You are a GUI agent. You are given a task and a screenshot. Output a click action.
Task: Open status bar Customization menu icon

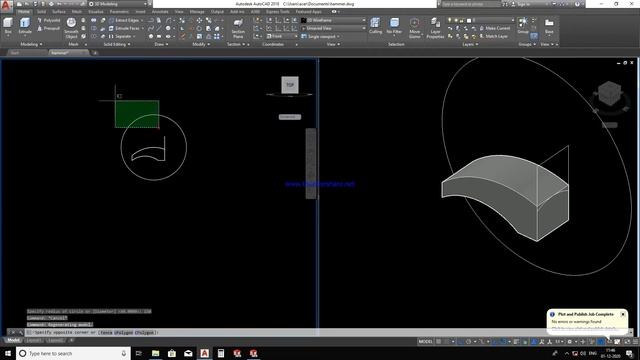(635, 341)
